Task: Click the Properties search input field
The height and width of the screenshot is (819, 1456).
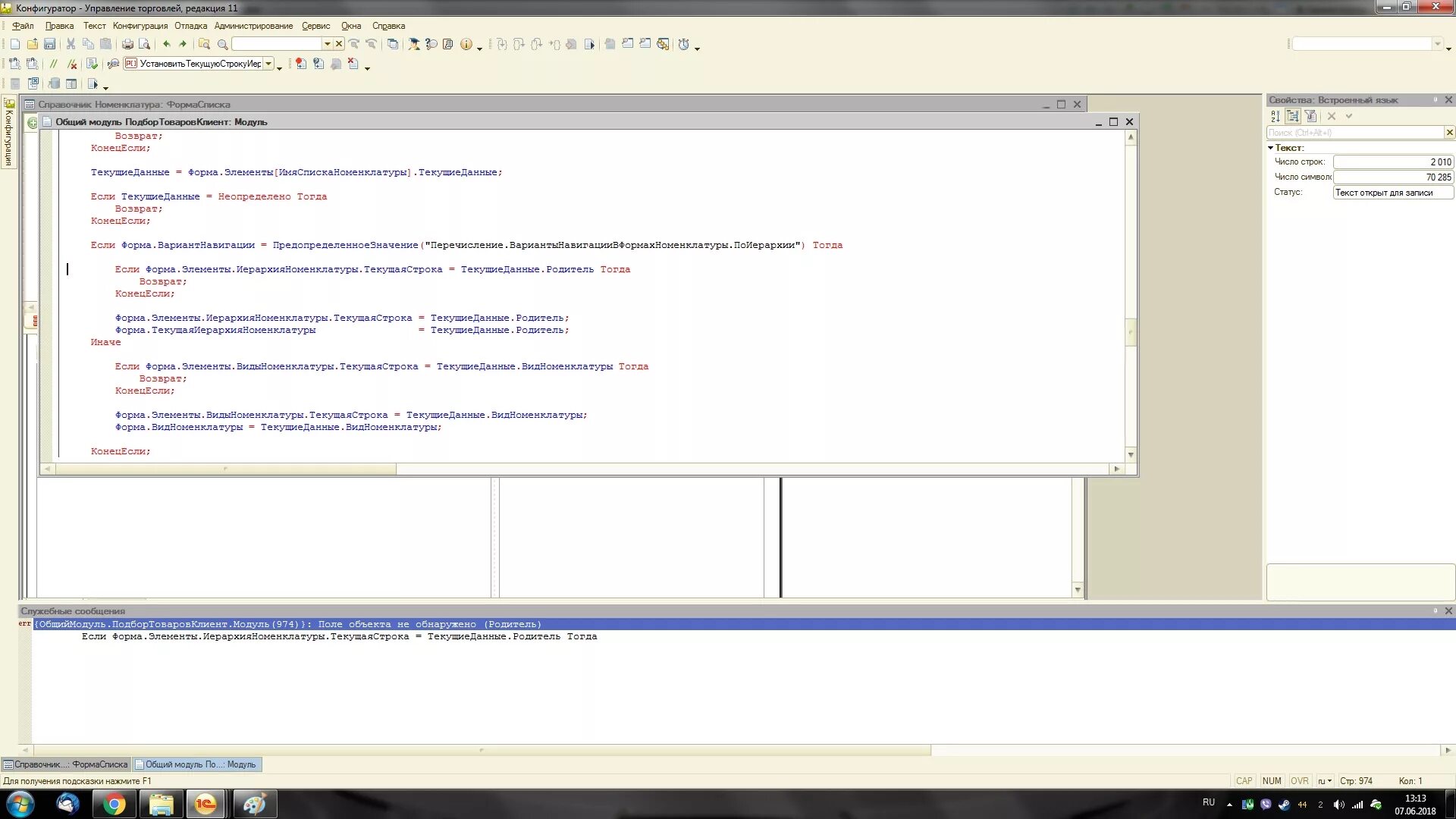Action: click(1355, 133)
